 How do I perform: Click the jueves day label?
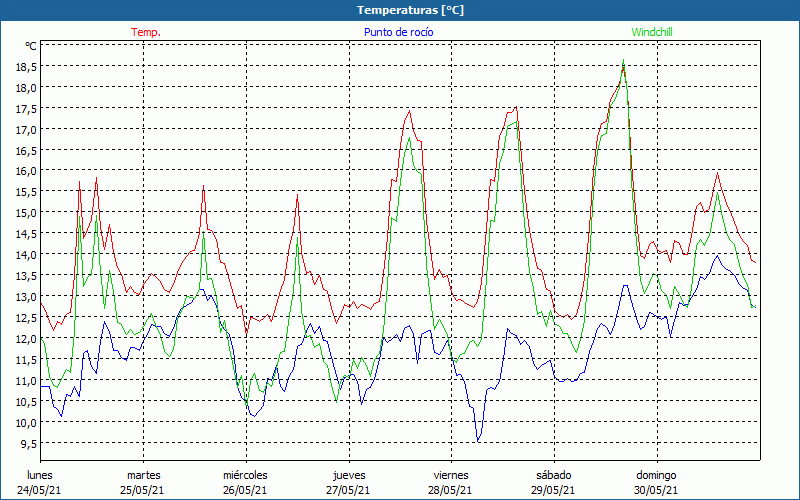[x=349, y=475]
